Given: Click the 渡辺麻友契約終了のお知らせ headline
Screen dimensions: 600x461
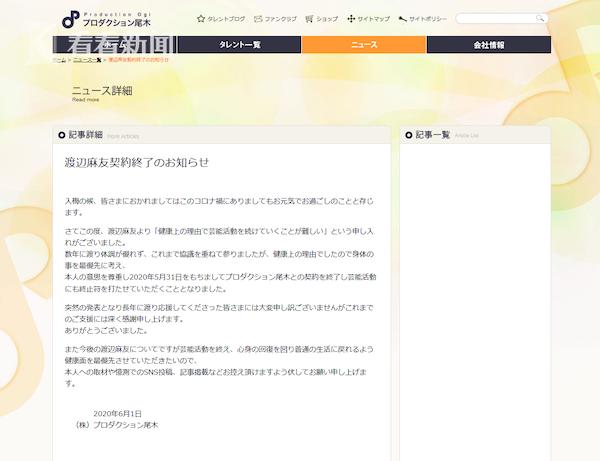Looking at the screenshot, I should [x=137, y=163].
